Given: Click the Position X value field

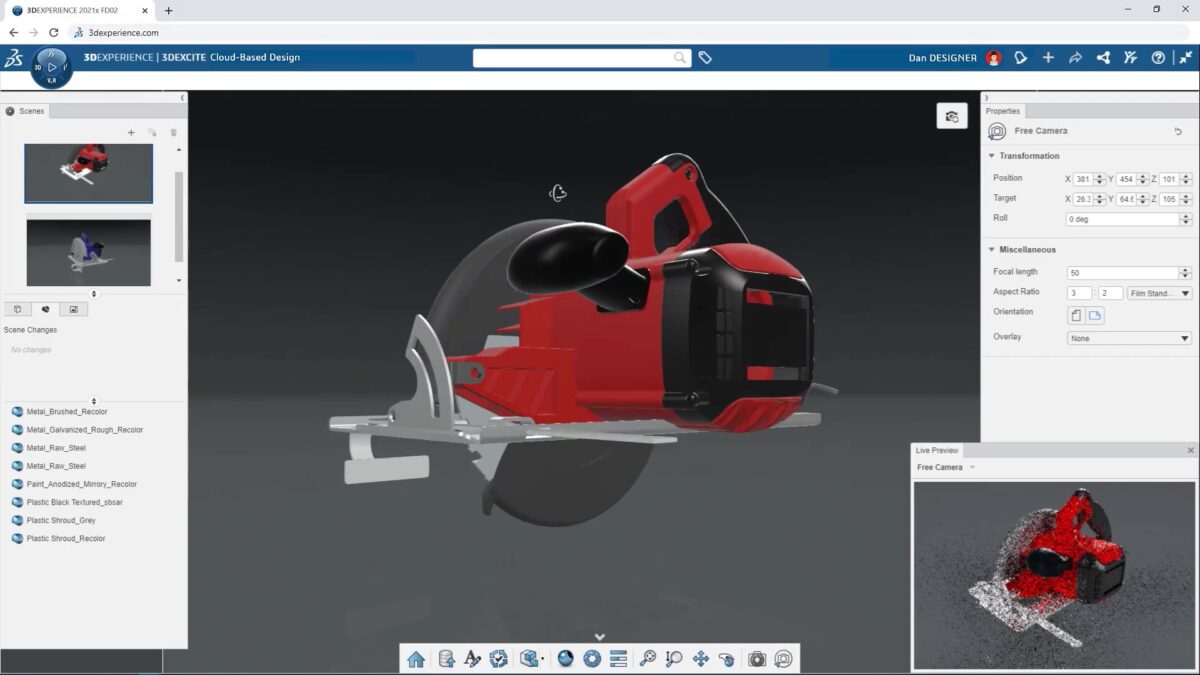Looking at the screenshot, I should 1083,179.
